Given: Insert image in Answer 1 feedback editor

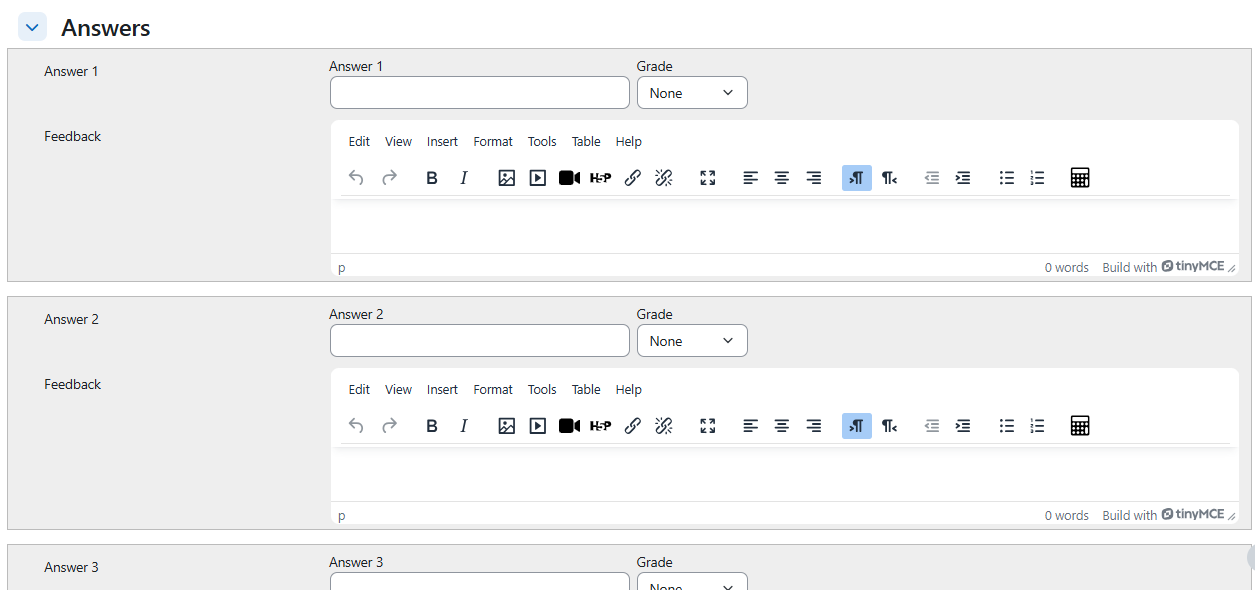Looking at the screenshot, I should click(507, 178).
